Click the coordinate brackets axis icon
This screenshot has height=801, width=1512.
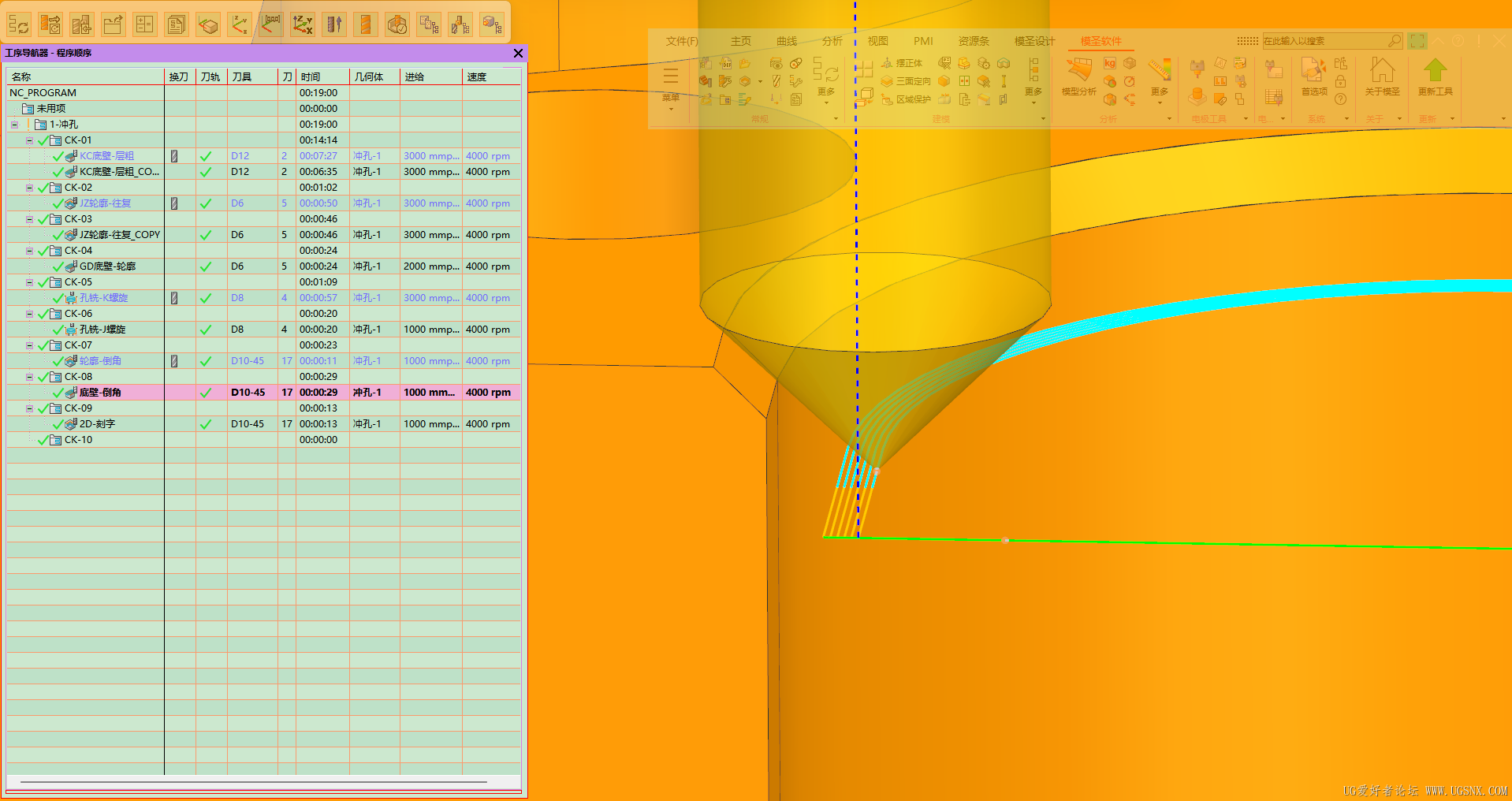271,24
